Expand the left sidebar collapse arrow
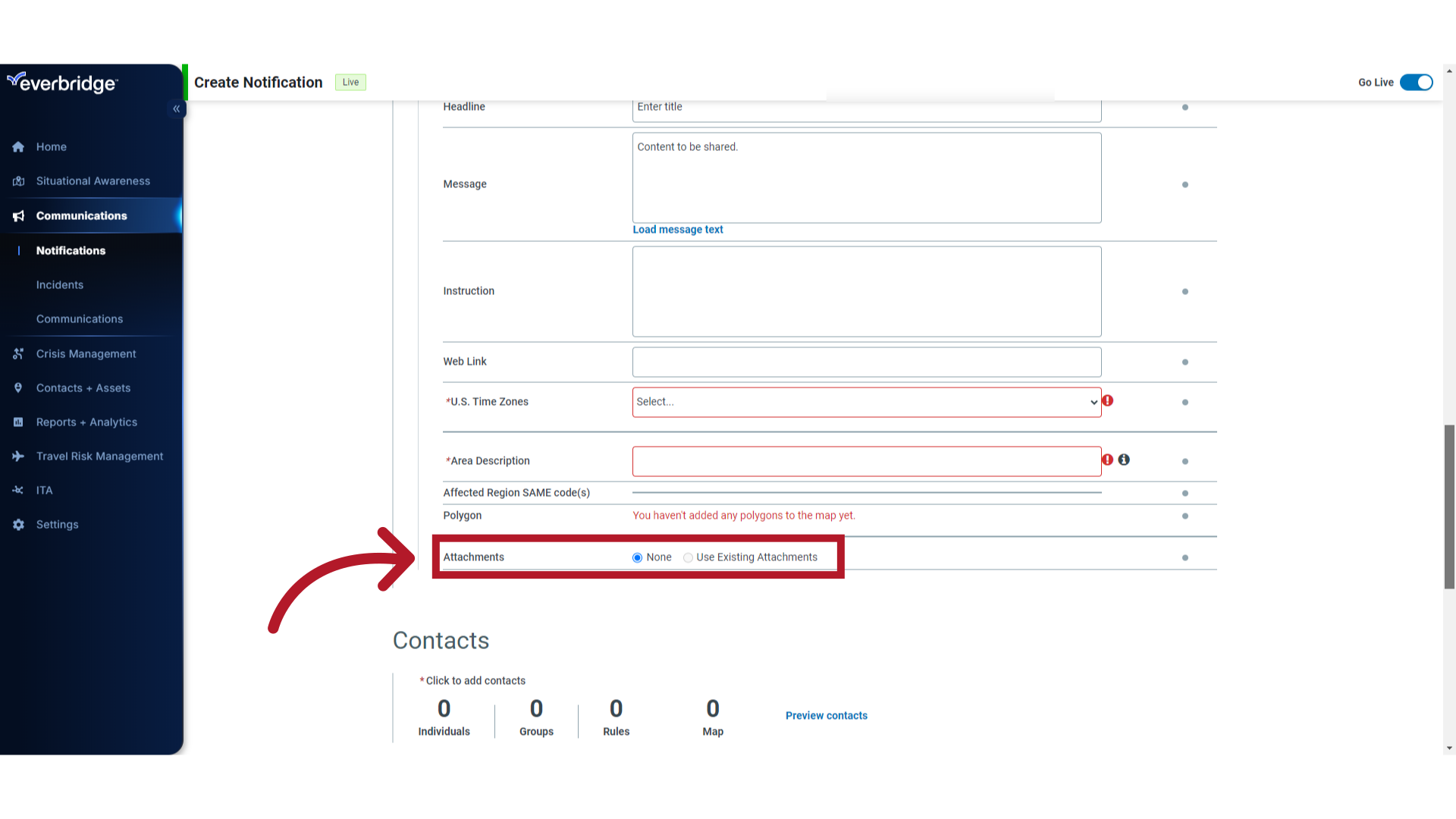Screen dimensions: 1456x819 177,109
